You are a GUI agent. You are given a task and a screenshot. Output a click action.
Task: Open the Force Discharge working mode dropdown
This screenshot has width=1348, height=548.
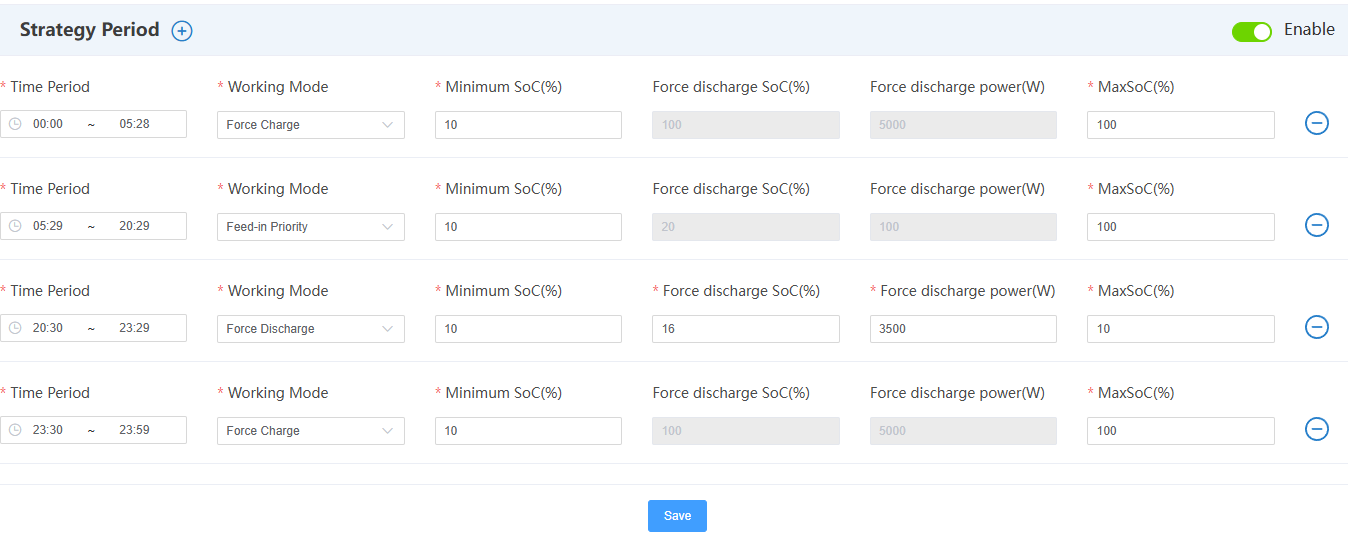310,329
